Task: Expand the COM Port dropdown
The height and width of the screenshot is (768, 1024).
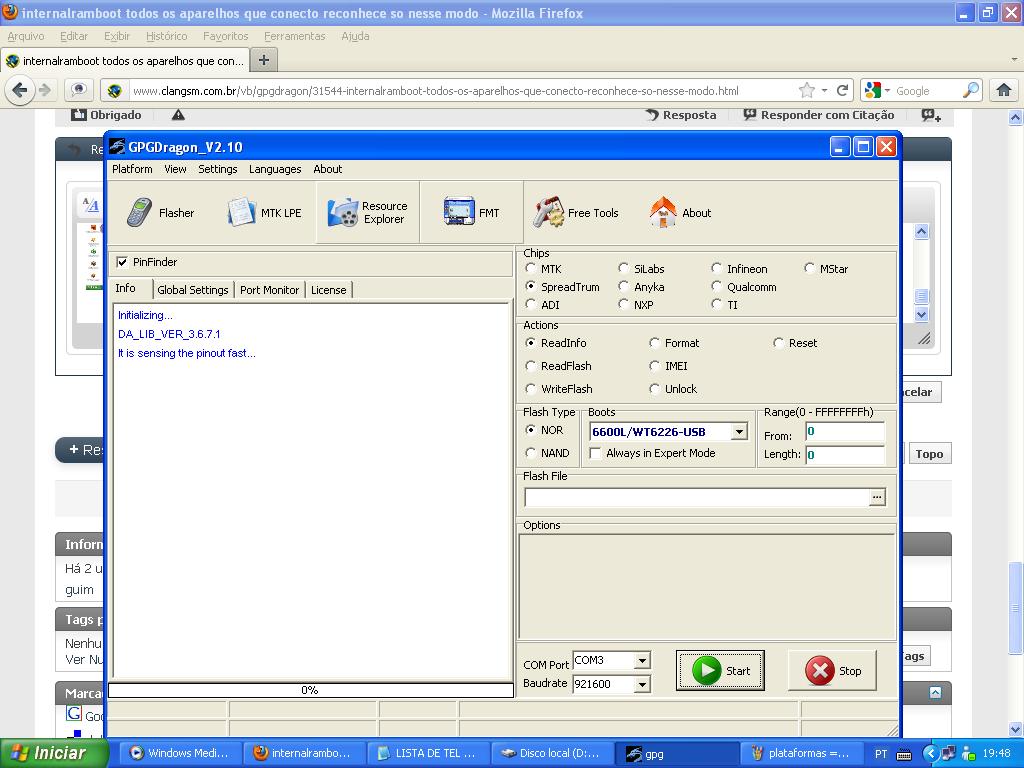Action: pos(642,660)
